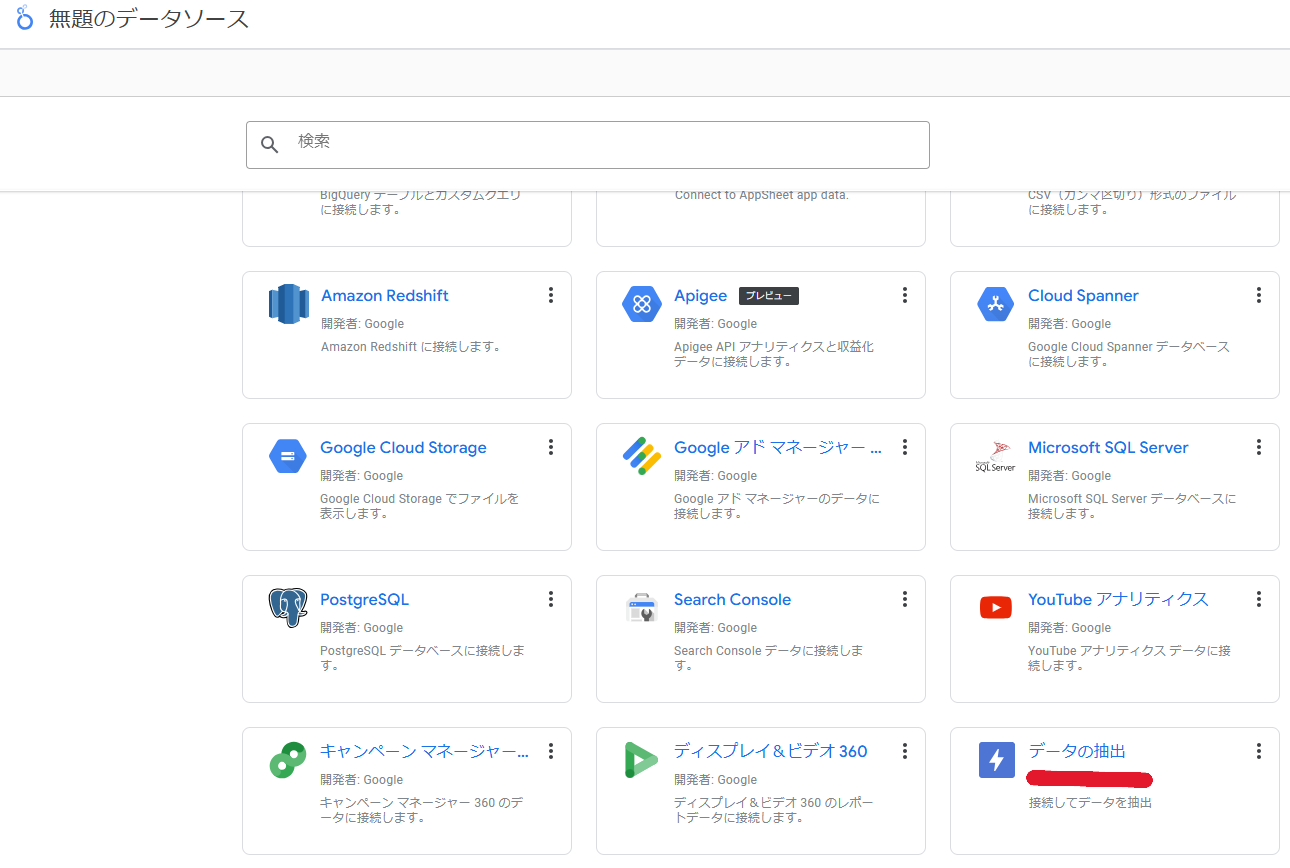
Task: Click the キャンペーン マネージャー 360 のデータ description
Action: coord(422,810)
